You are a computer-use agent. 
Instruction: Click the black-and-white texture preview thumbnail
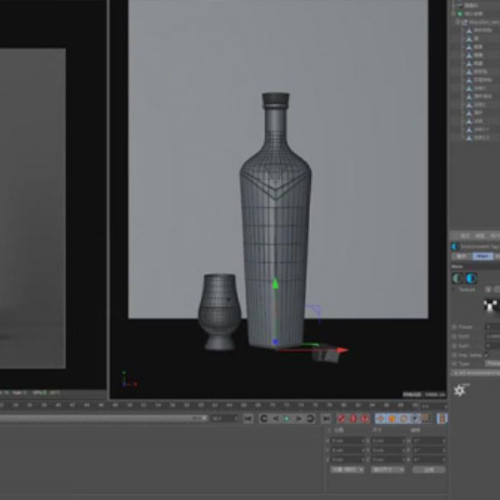(491, 306)
